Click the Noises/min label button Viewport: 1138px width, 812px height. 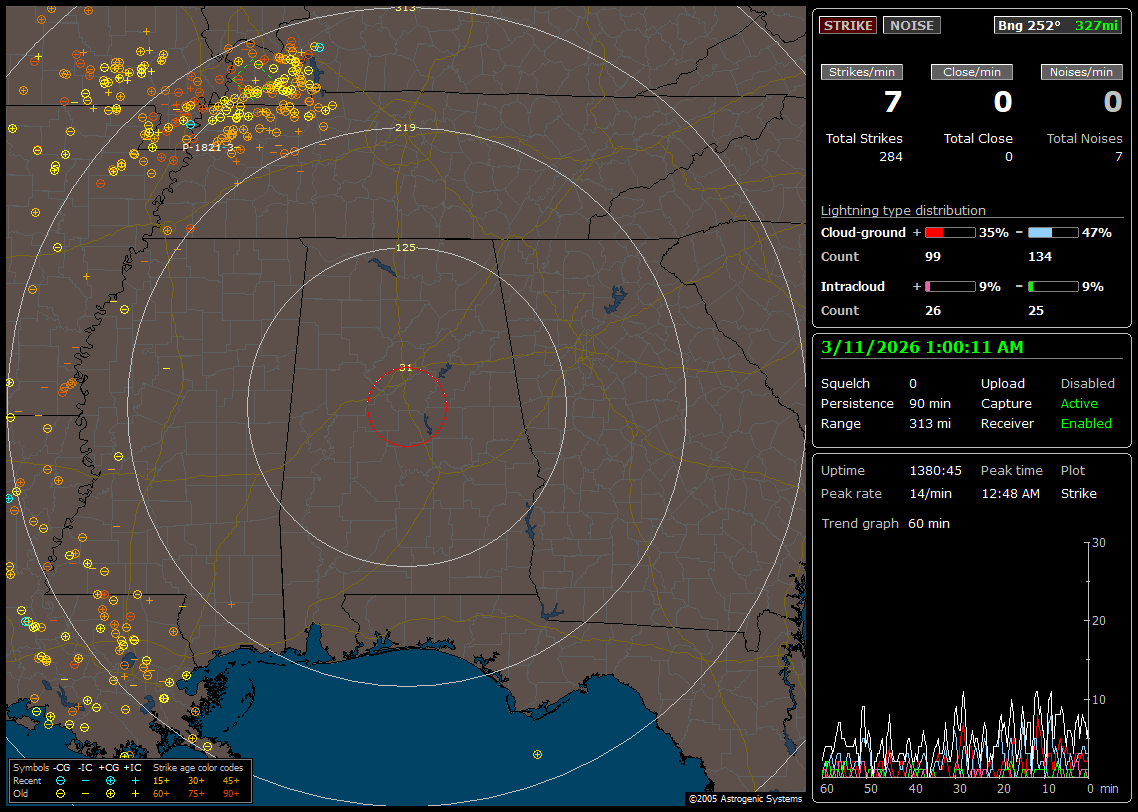1081,72
